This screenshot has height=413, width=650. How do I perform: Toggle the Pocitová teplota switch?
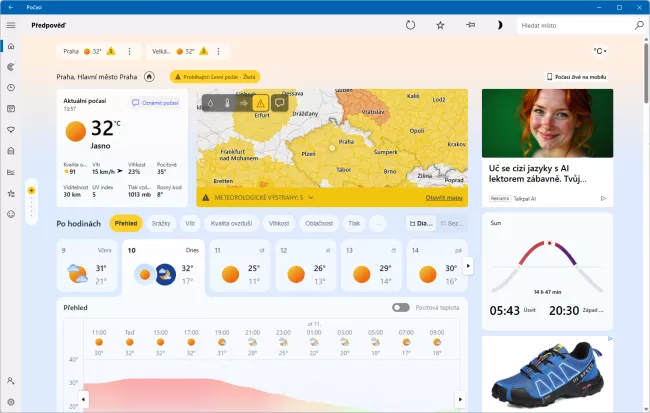coord(401,307)
